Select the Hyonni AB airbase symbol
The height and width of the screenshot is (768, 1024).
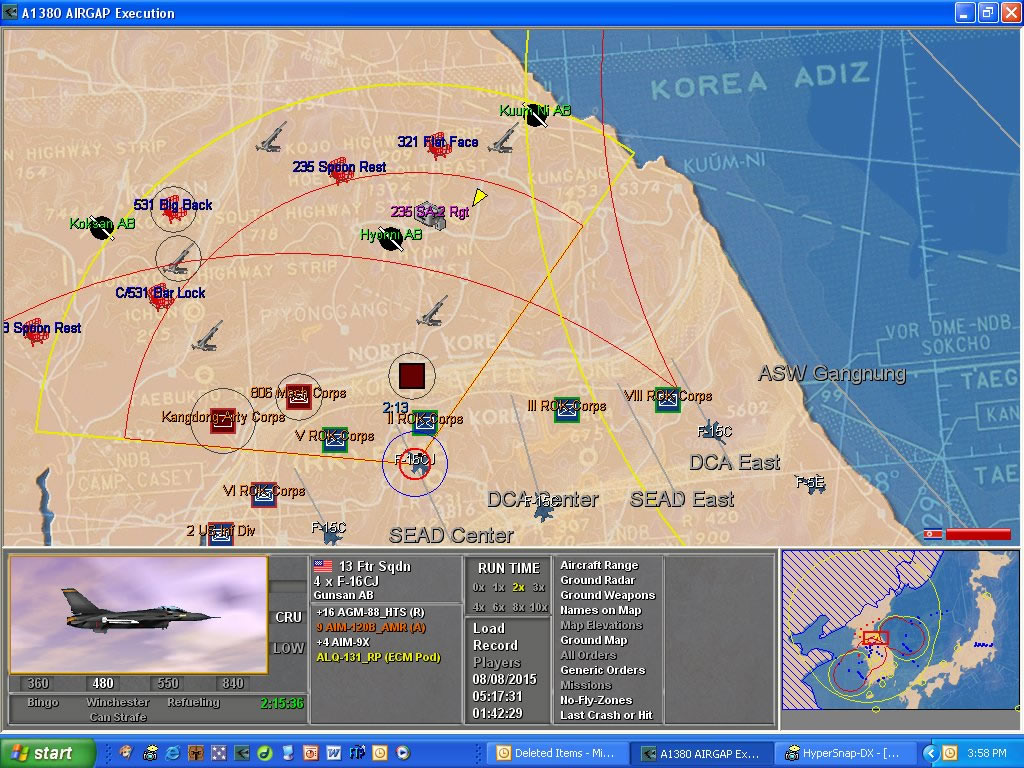pos(391,238)
